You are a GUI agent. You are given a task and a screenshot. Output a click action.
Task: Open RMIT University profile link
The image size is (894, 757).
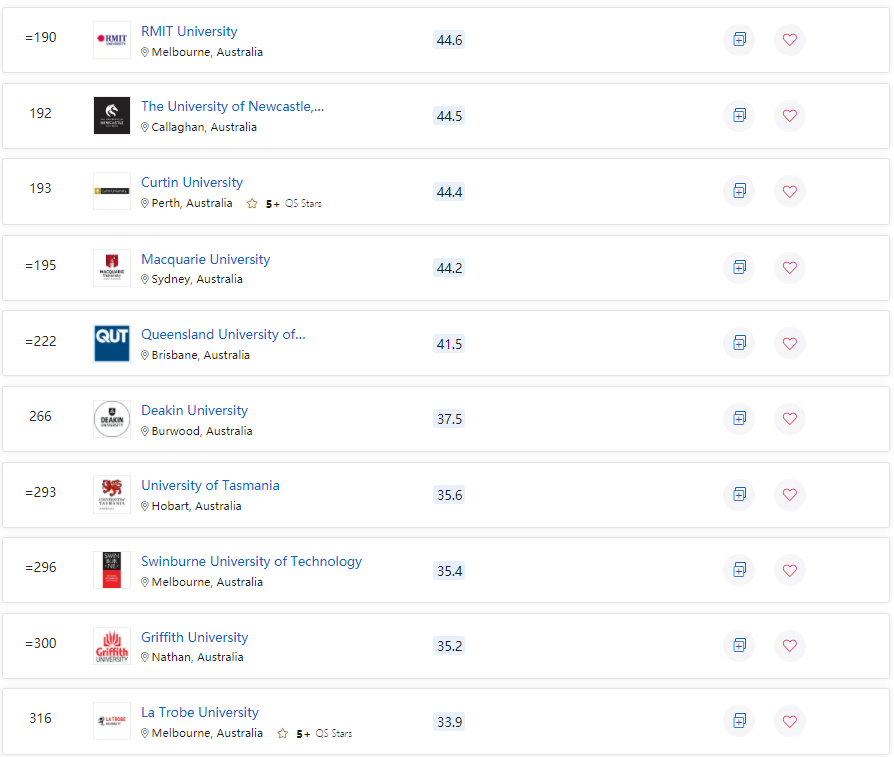click(x=189, y=32)
